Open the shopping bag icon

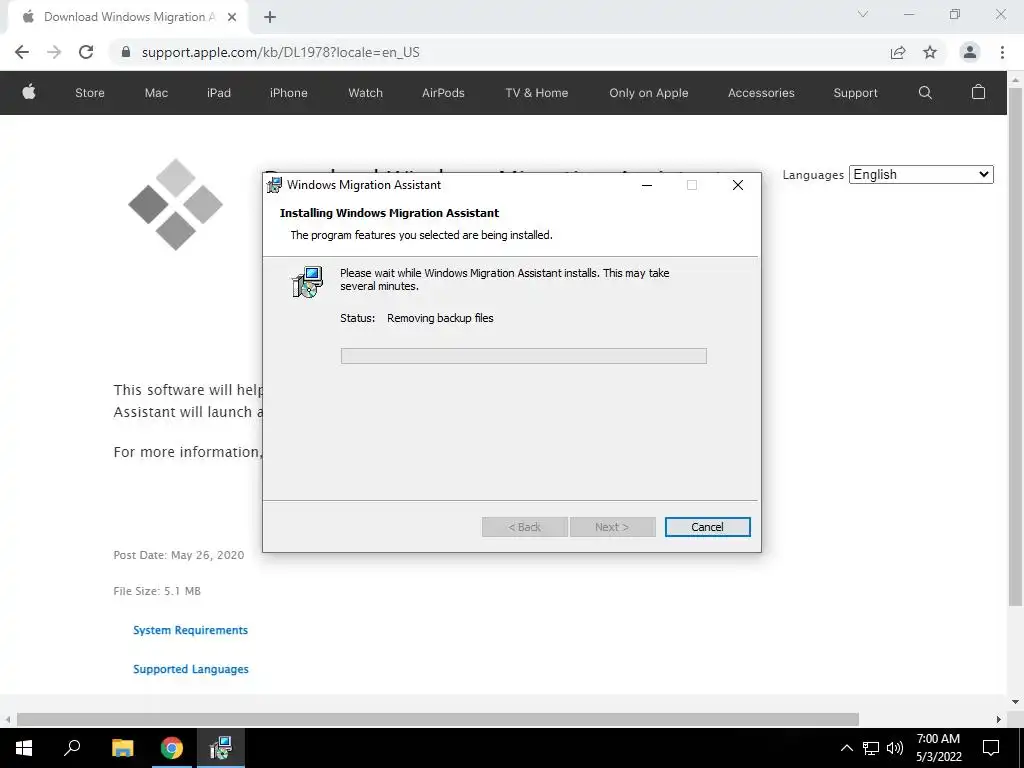tap(978, 92)
